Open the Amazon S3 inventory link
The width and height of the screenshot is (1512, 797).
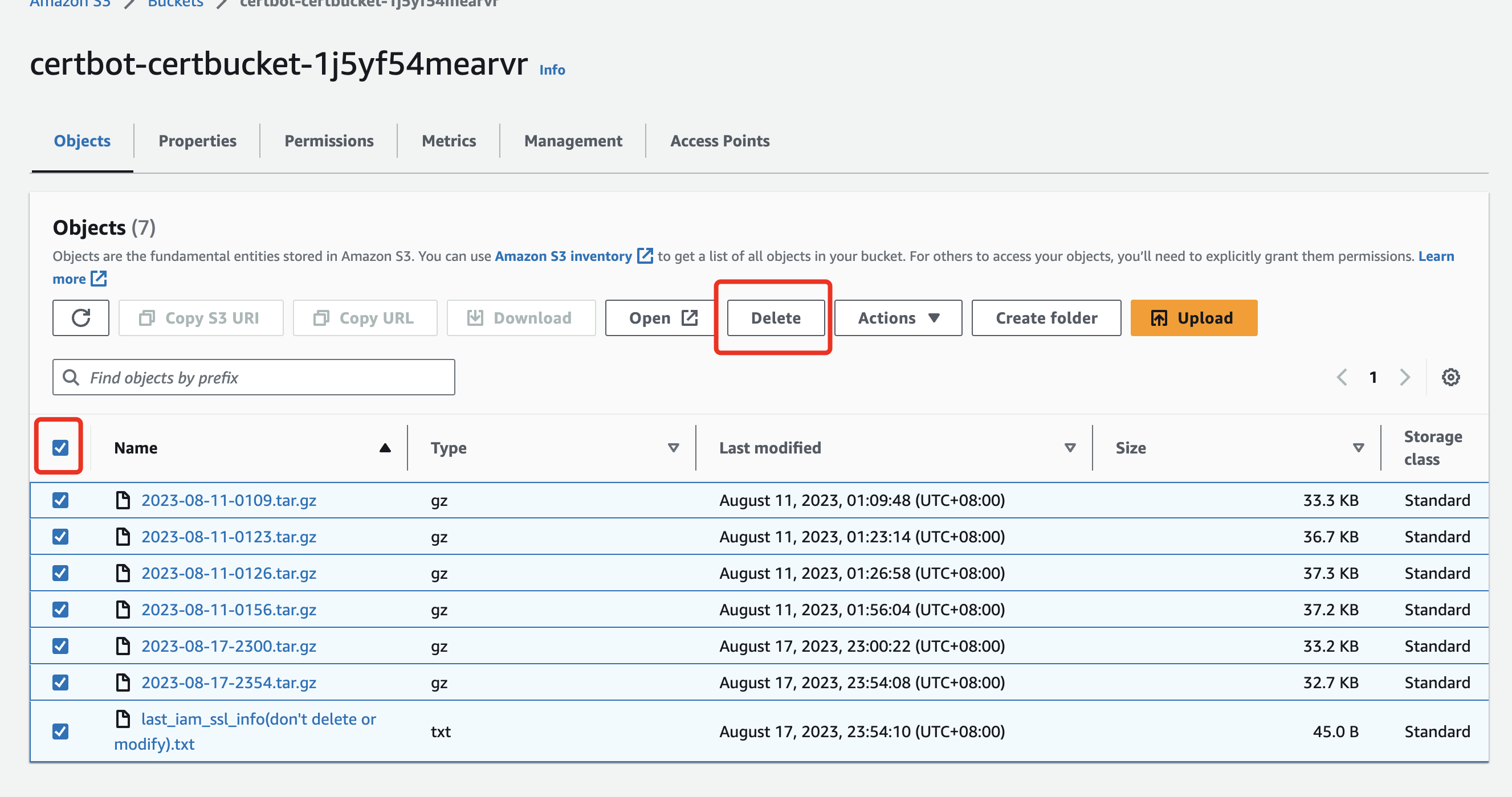(564, 256)
